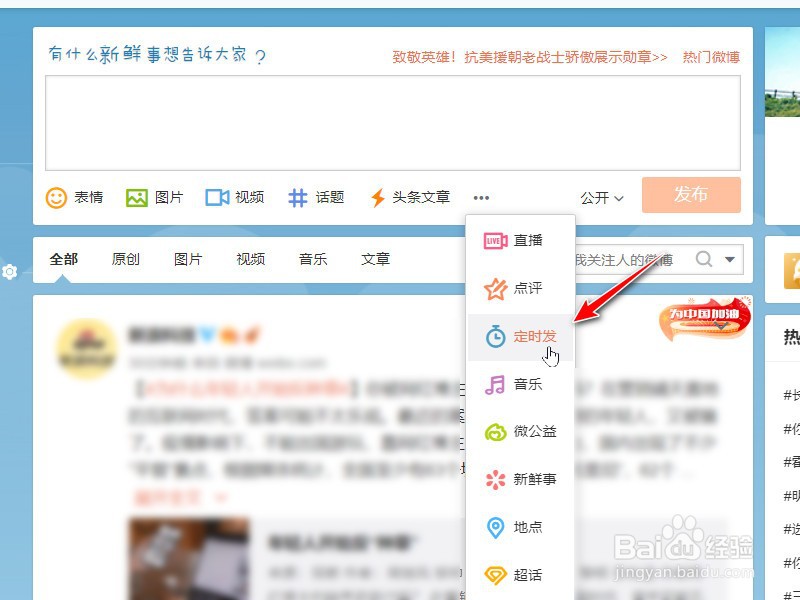This screenshot has width=800, height=600.
Task: Click the timer clock icon
Action: coord(495,336)
